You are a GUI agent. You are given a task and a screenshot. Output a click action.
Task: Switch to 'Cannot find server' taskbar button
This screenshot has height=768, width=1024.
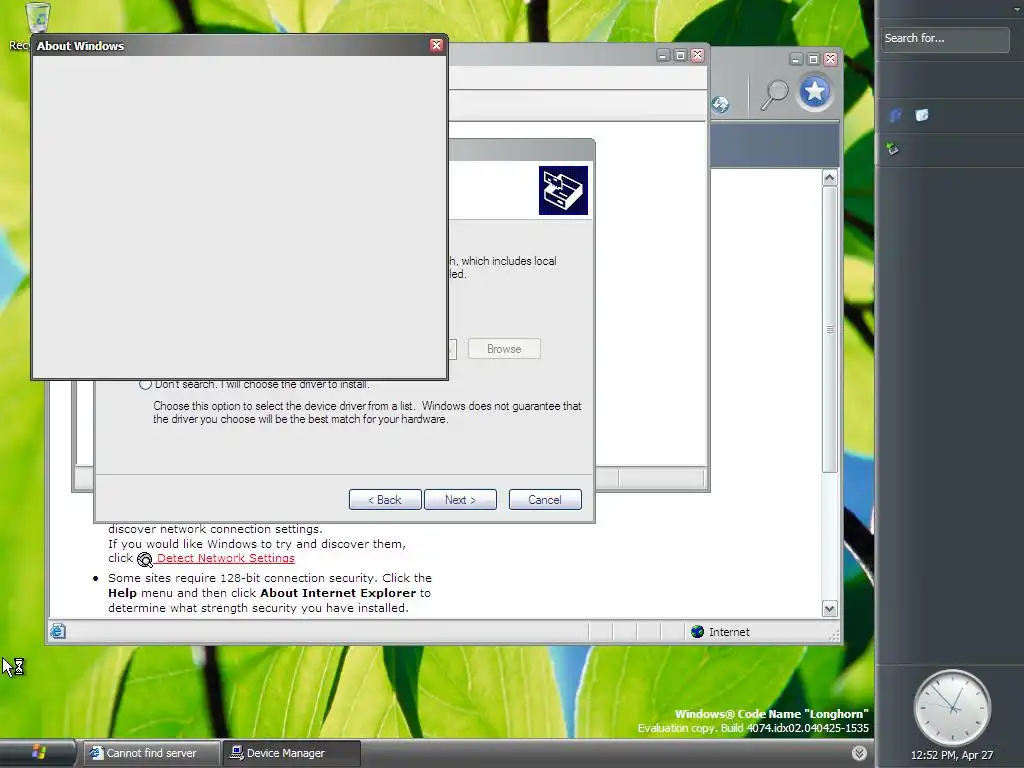tap(152, 753)
